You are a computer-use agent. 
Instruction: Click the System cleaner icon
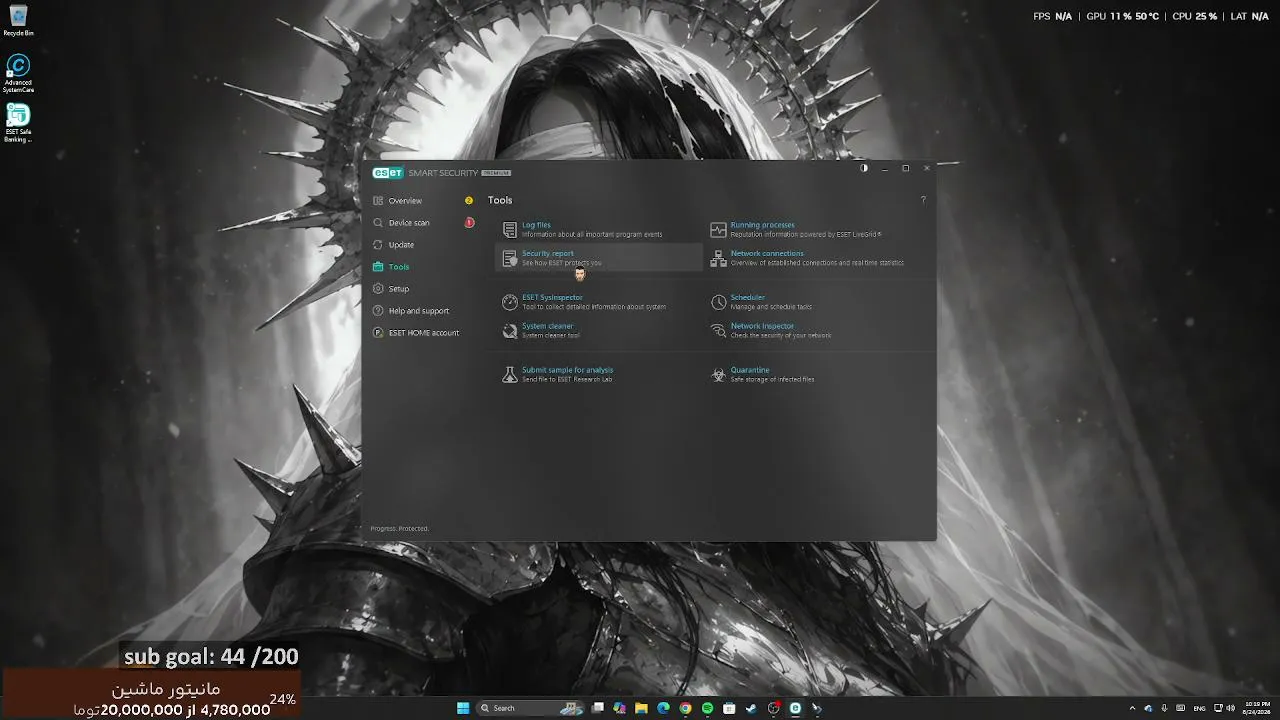510,330
